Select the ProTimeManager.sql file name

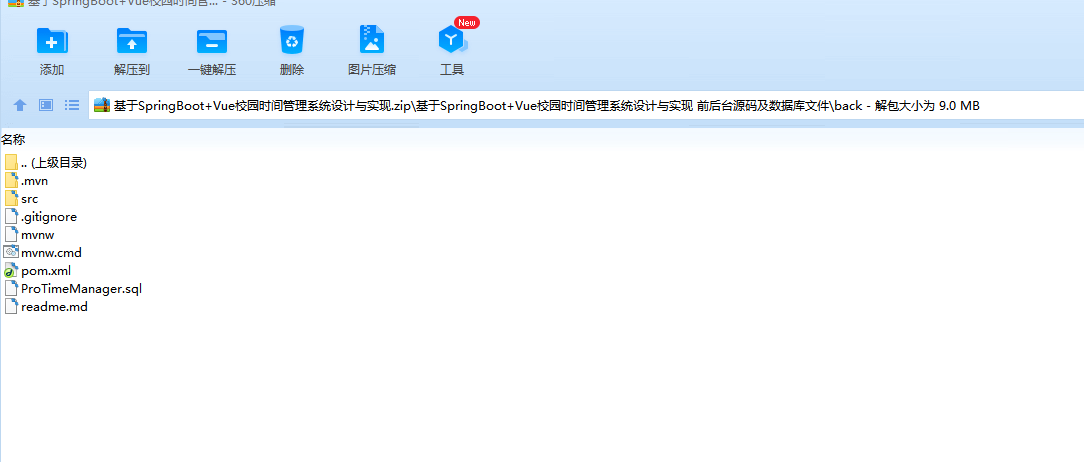(x=82, y=289)
